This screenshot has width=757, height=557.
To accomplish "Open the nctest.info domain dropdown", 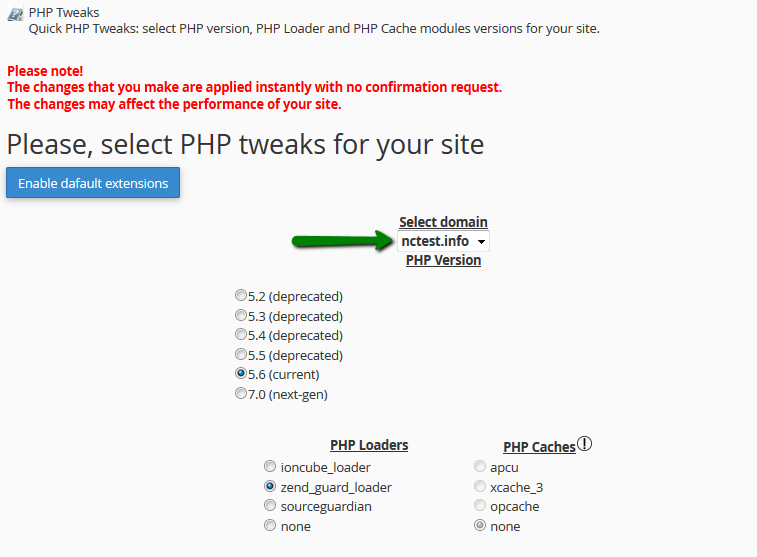I will click(443, 241).
